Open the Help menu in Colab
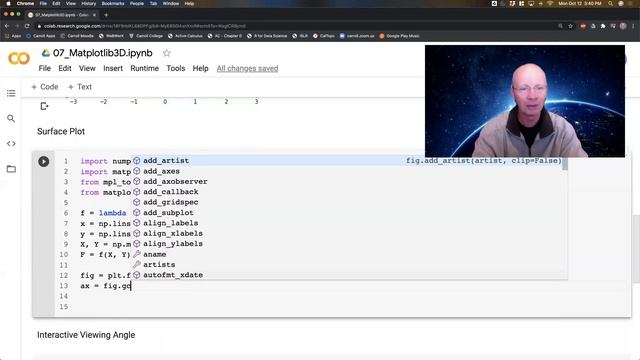 200,68
